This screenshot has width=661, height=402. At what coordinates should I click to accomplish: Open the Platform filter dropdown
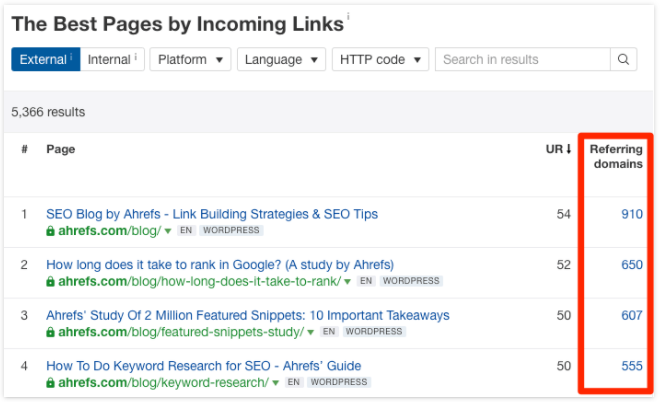click(190, 59)
